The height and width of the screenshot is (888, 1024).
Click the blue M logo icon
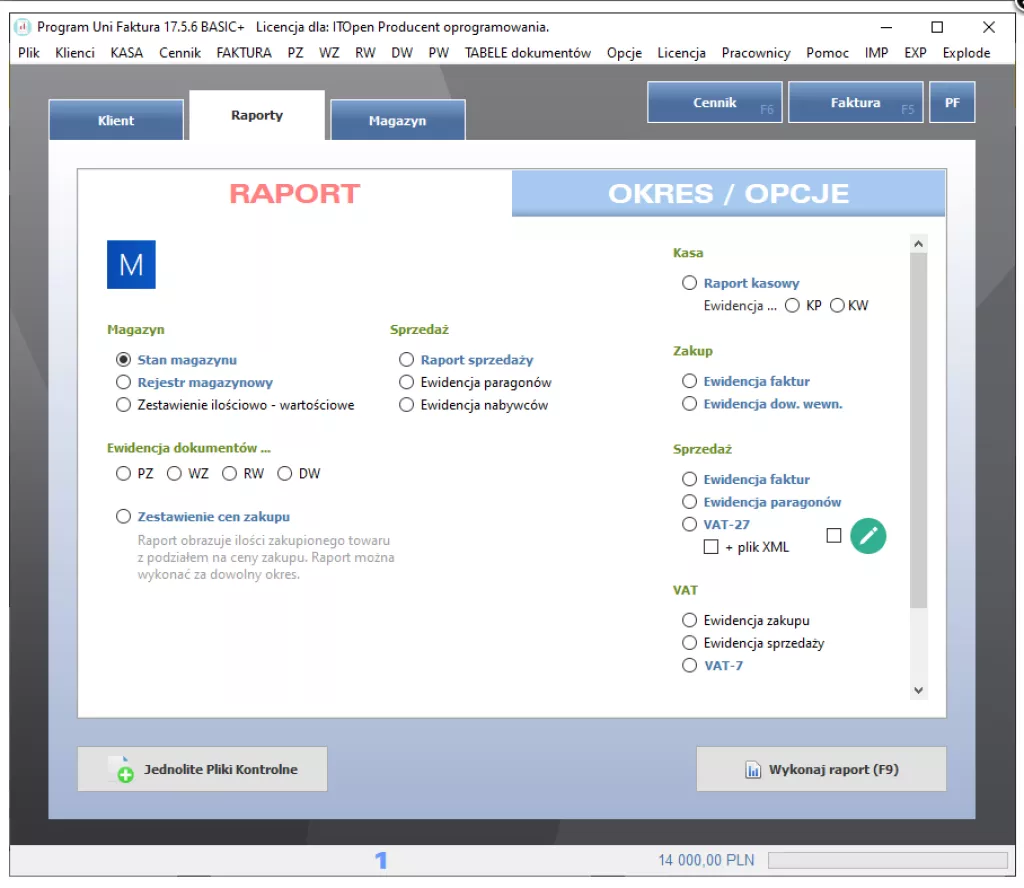coord(131,264)
